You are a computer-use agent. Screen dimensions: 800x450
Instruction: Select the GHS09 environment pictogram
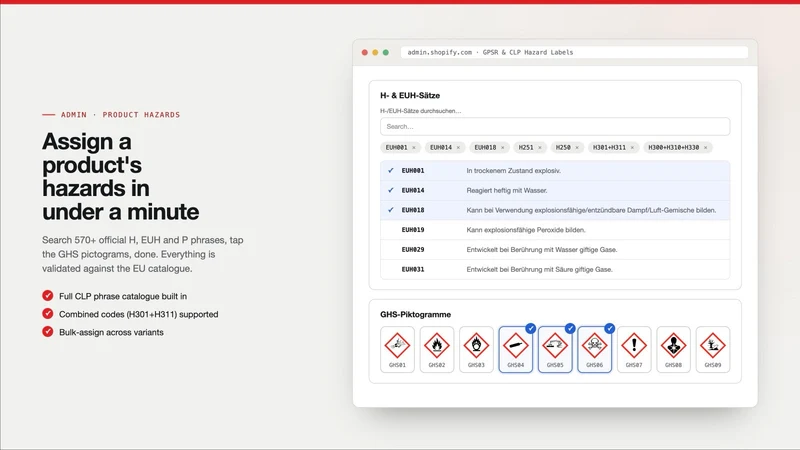click(713, 349)
